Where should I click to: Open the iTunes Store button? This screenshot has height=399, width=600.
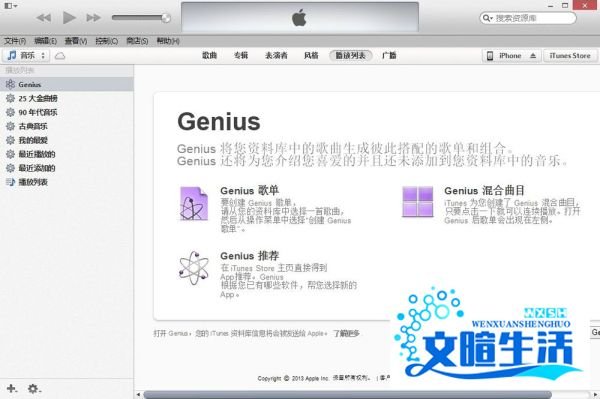click(570, 56)
